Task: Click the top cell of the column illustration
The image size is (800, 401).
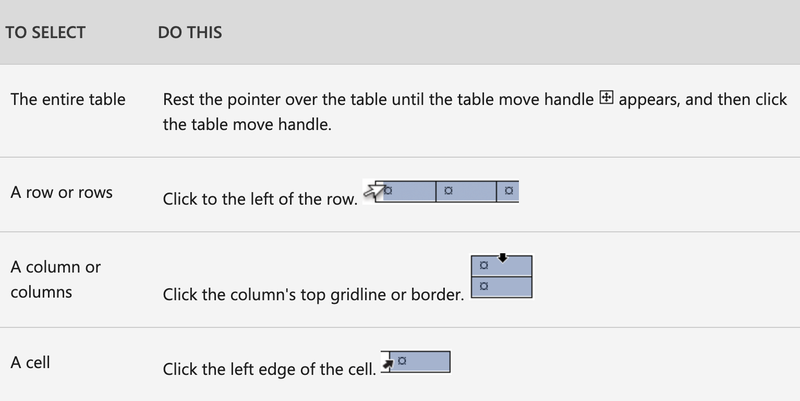Action: [502, 266]
